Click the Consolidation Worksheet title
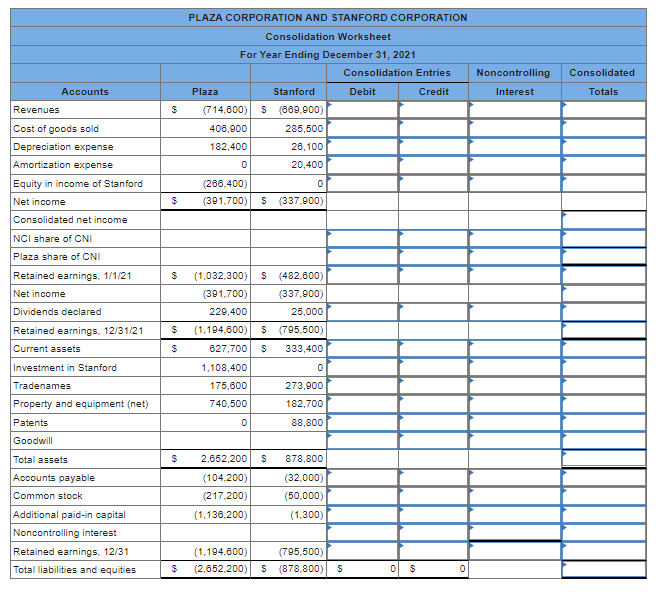 (328, 36)
